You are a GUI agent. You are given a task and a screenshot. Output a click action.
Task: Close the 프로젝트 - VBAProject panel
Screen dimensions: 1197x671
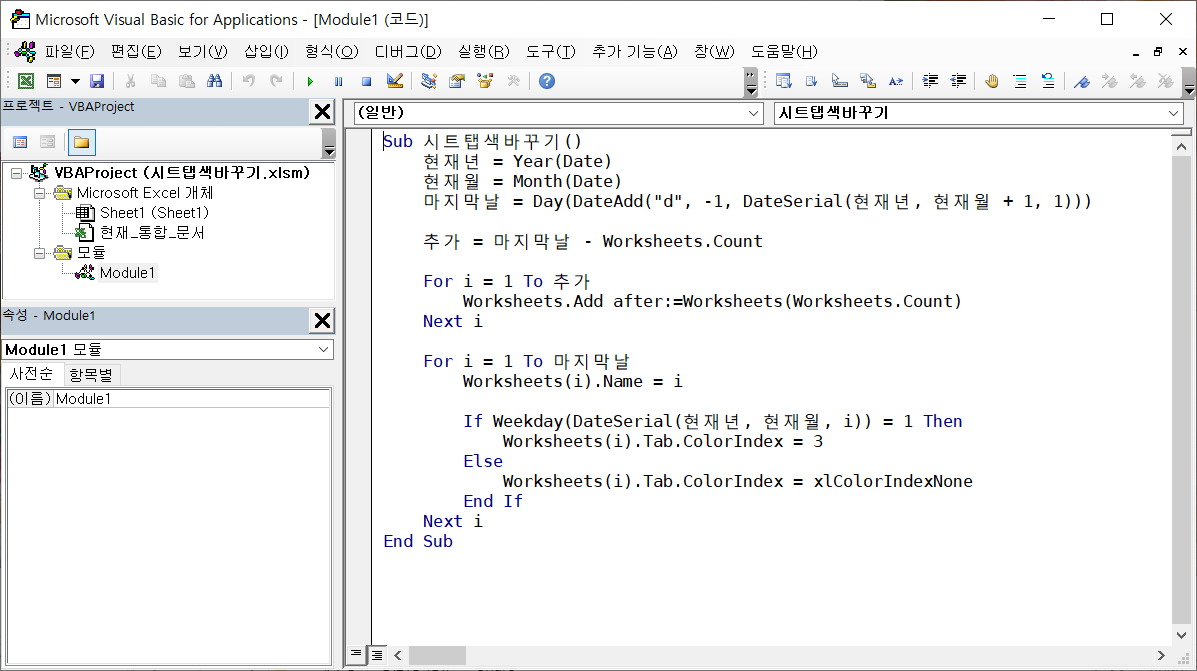click(323, 111)
